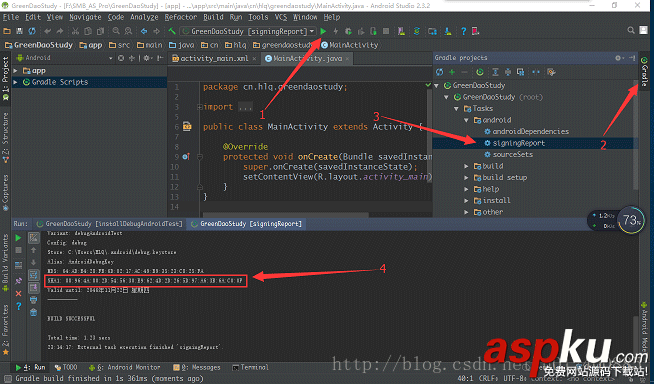
Task: Click the Redo arrow icon
Action: (60, 31)
